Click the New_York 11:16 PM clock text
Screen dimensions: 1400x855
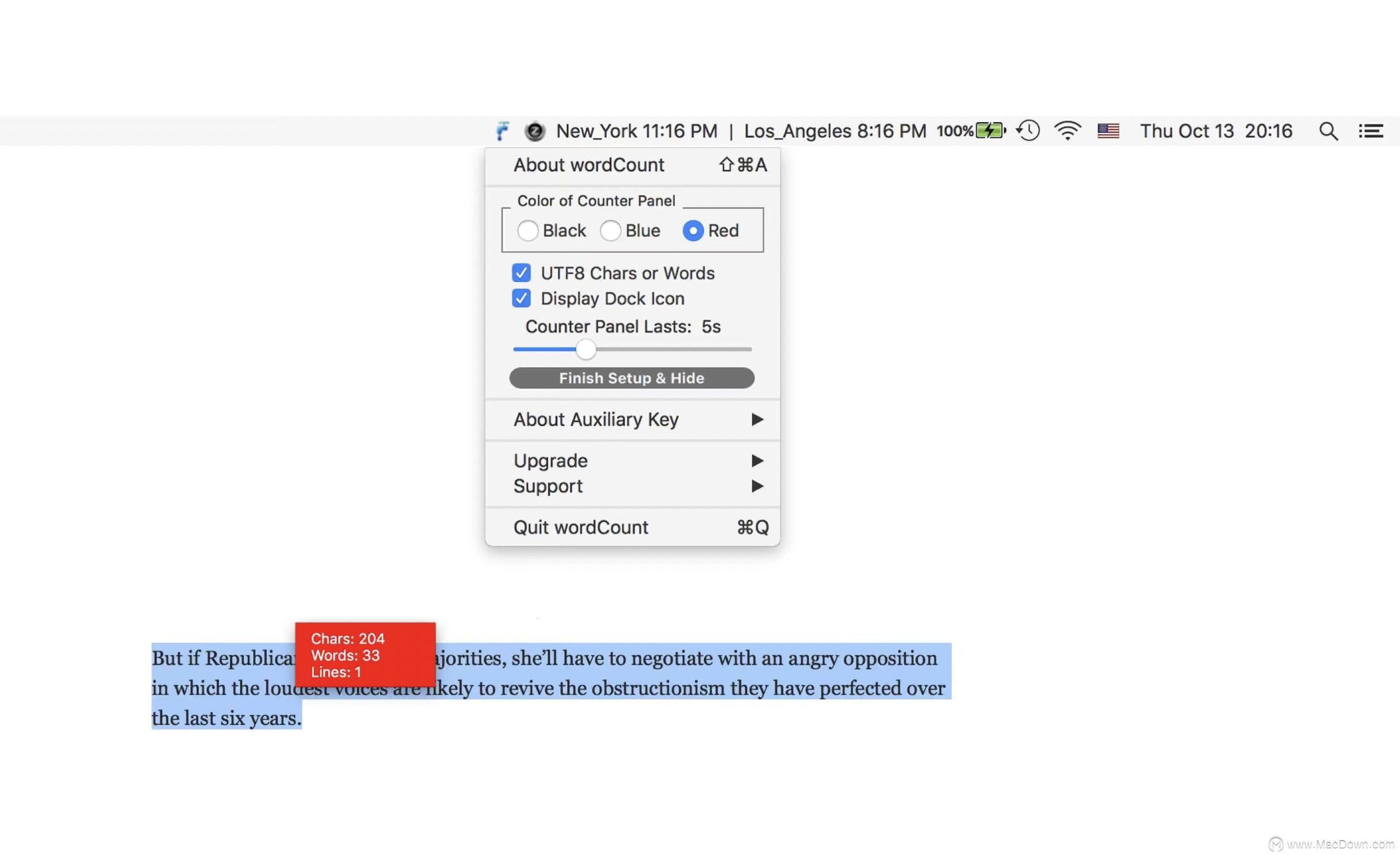pos(636,131)
